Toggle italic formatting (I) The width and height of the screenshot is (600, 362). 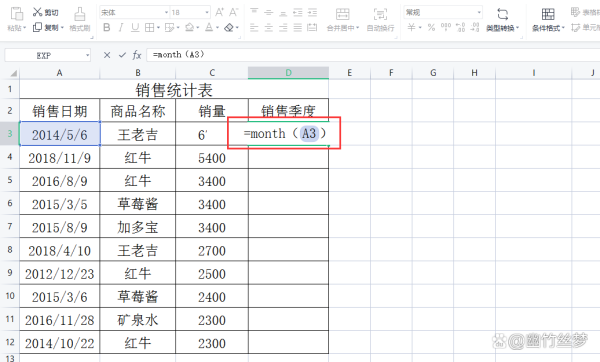121,28
